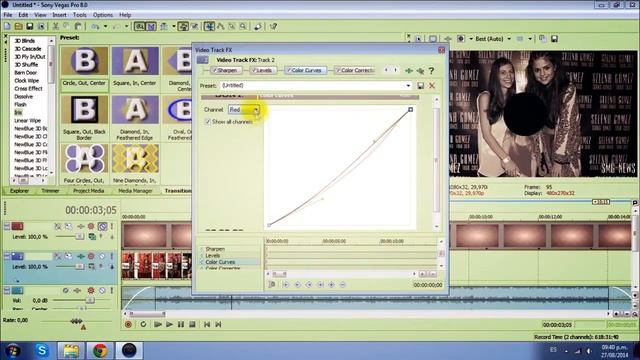This screenshot has height=360, width=640.
Task: Click the Rate scrub slider control
Action: click(x=76, y=321)
